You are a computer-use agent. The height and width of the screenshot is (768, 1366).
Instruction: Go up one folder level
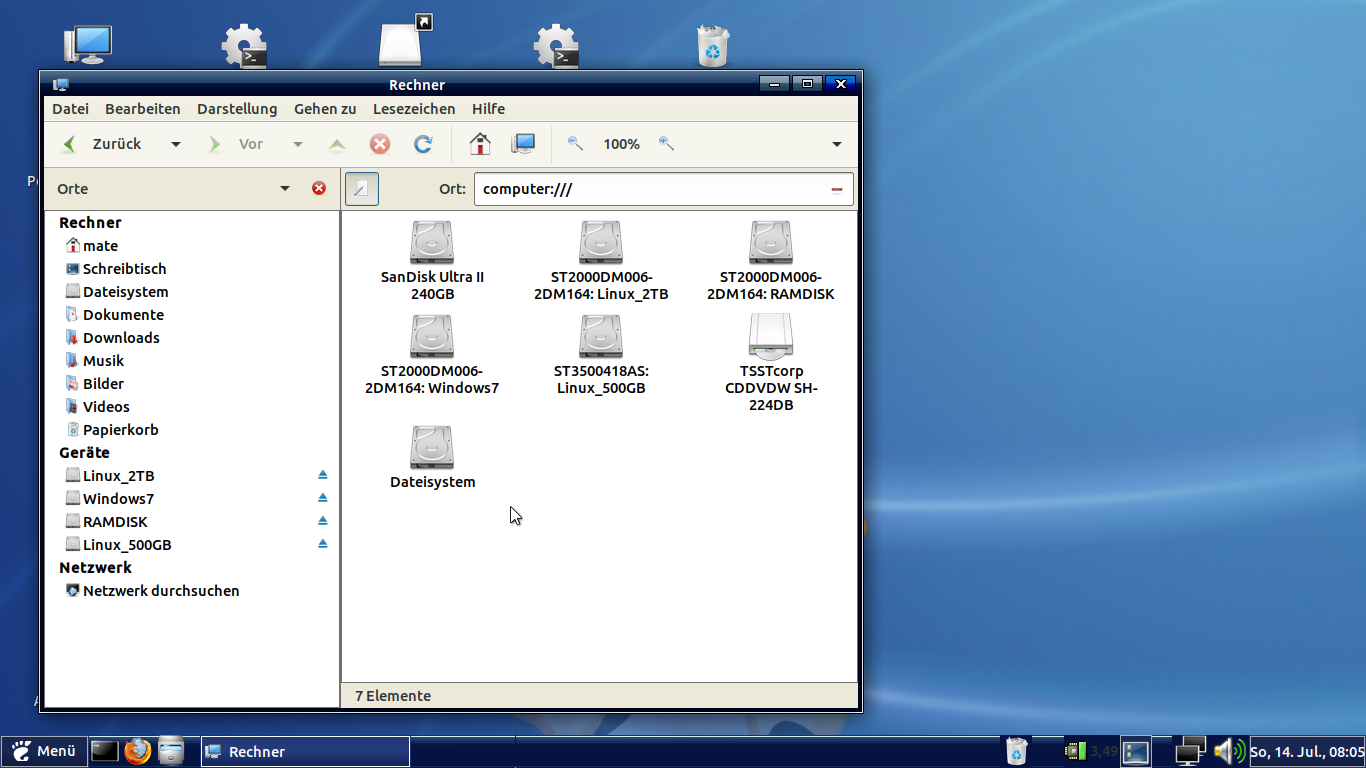(x=337, y=144)
